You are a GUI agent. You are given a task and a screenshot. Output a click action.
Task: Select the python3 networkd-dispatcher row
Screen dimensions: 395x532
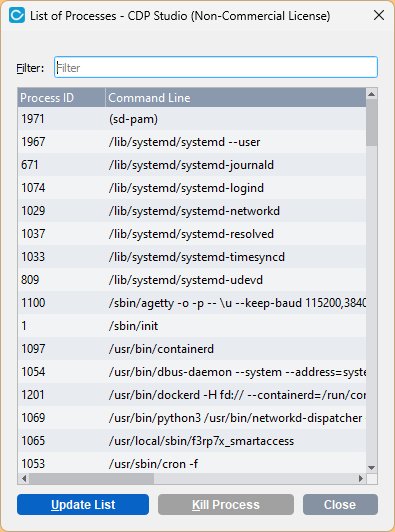coord(192,418)
